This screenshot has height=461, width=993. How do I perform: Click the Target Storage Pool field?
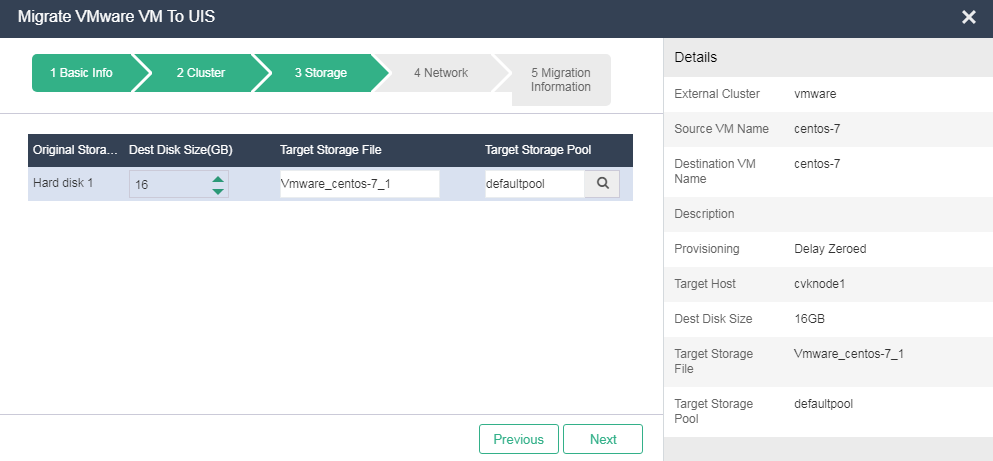(x=534, y=184)
